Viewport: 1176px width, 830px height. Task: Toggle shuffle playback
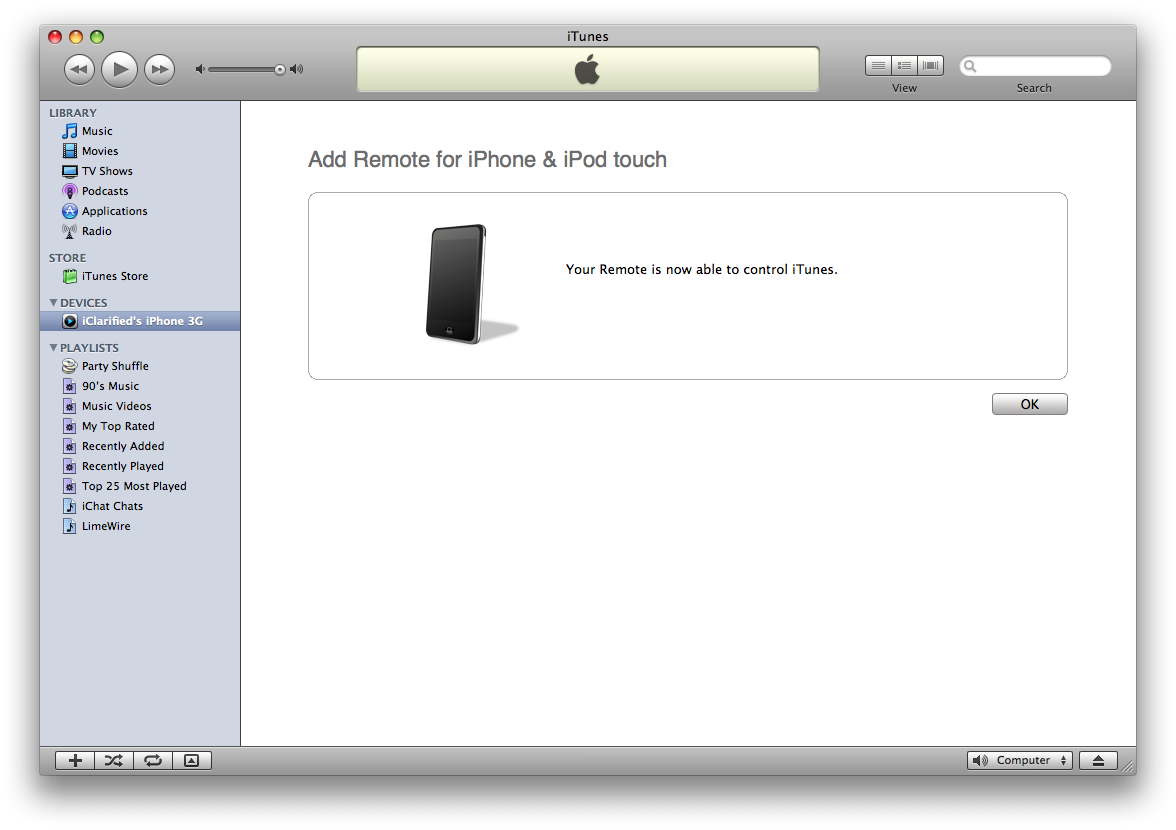[113, 760]
